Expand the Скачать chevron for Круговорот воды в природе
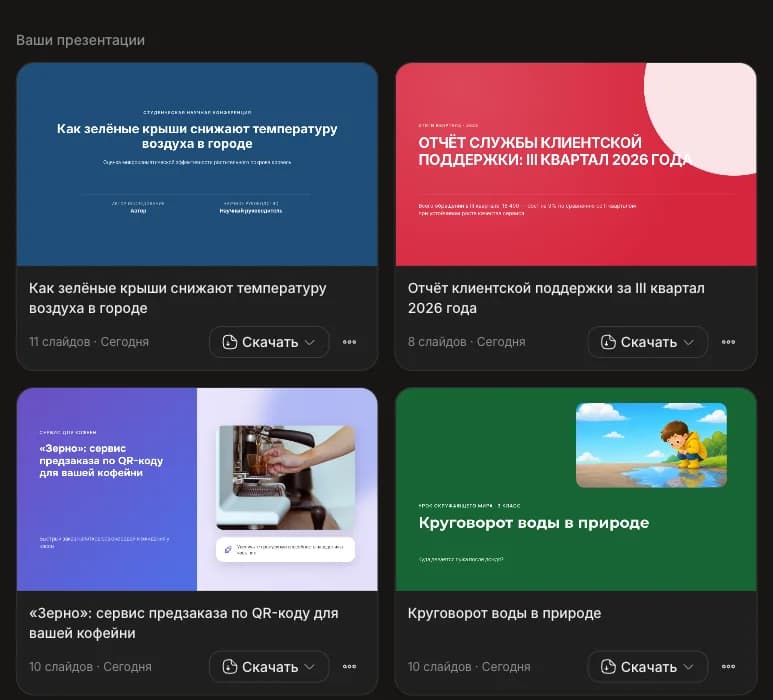This screenshot has height=700, width=773. [689, 667]
